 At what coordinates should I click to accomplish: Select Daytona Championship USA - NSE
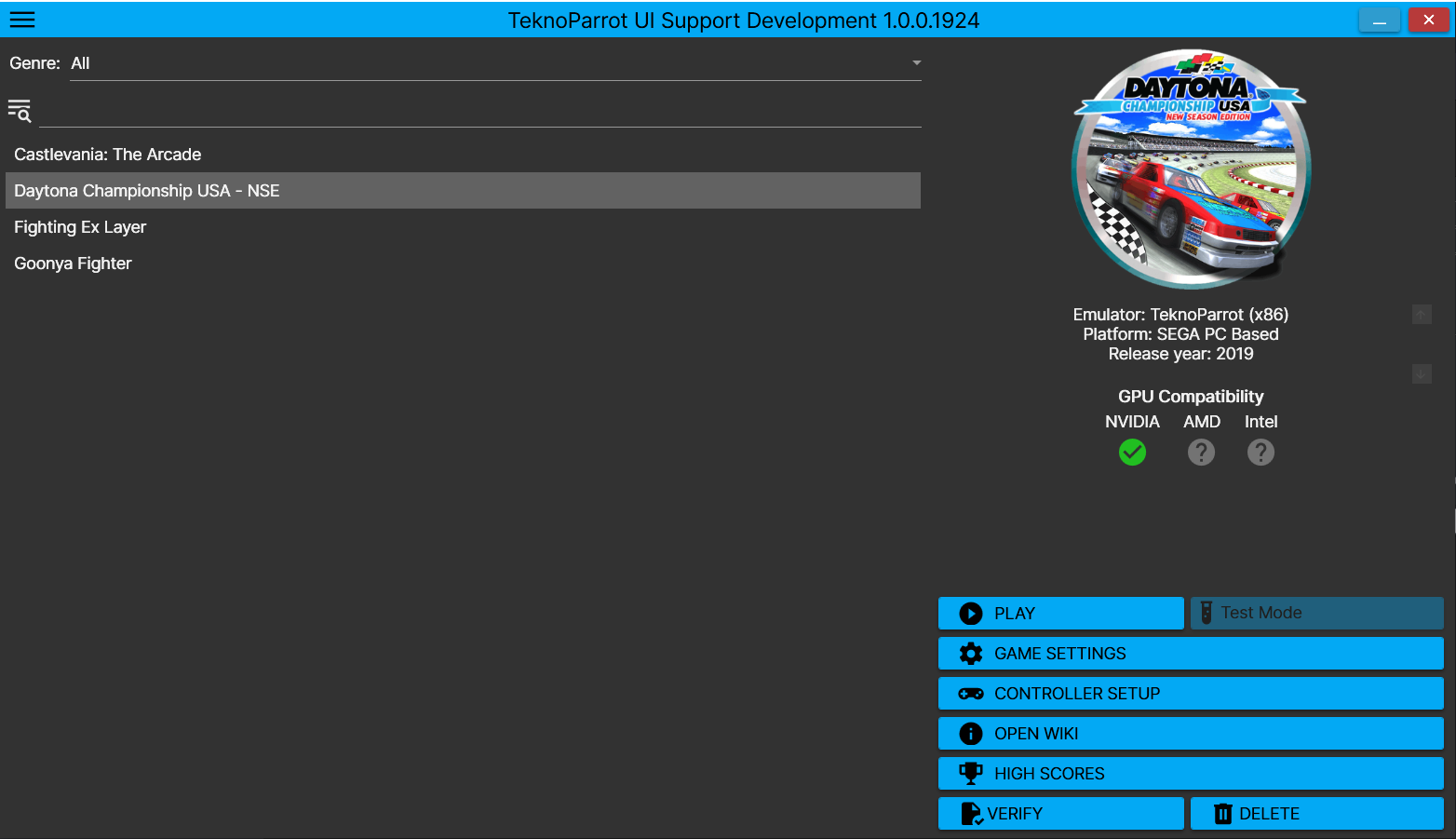tap(463, 191)
